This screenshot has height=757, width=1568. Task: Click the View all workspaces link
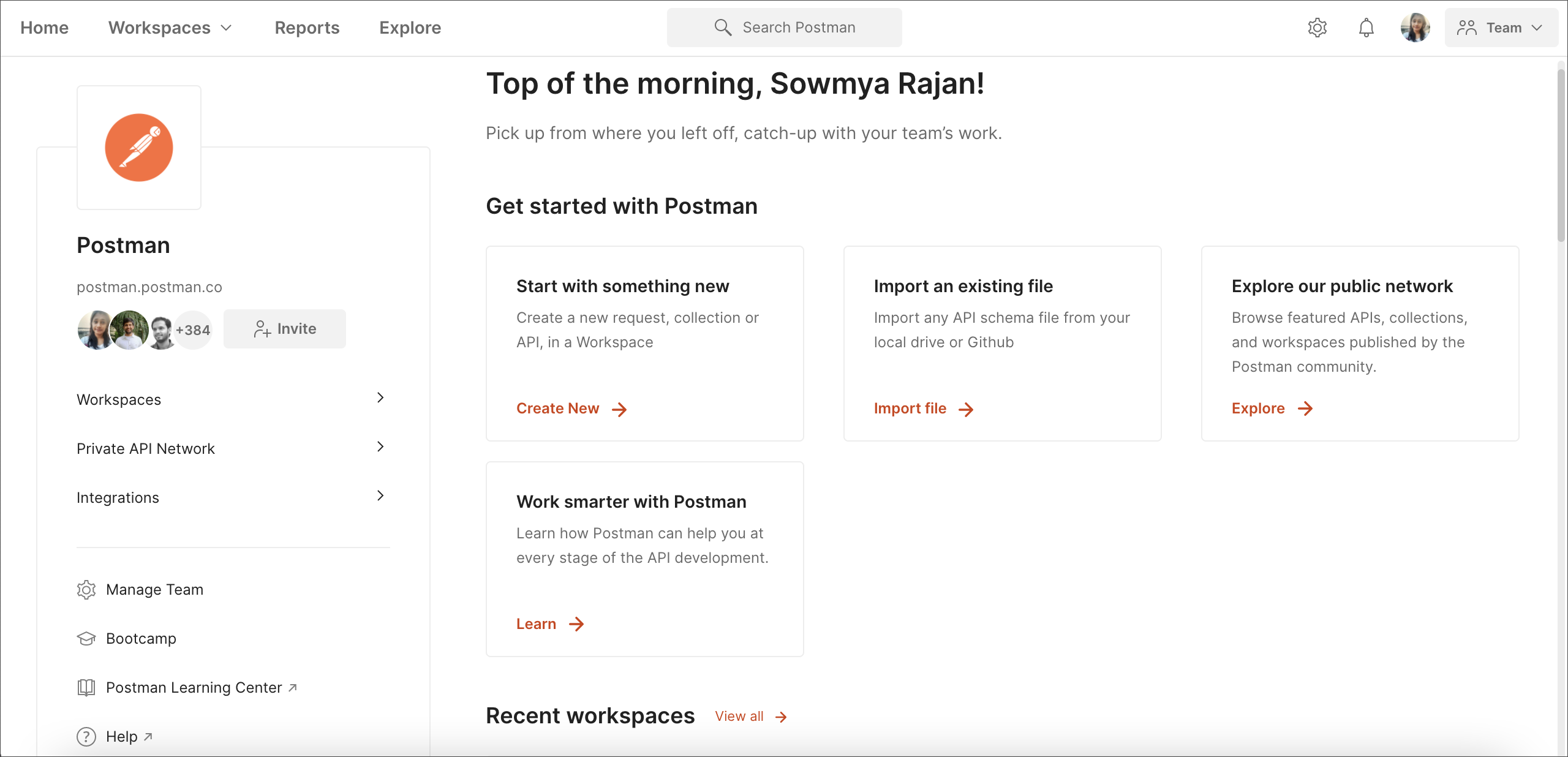(x=739, y=717)
